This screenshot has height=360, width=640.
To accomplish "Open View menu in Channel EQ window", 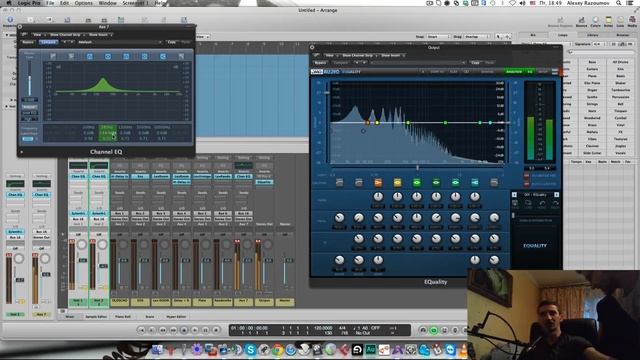I will click(x=38, y=35).
